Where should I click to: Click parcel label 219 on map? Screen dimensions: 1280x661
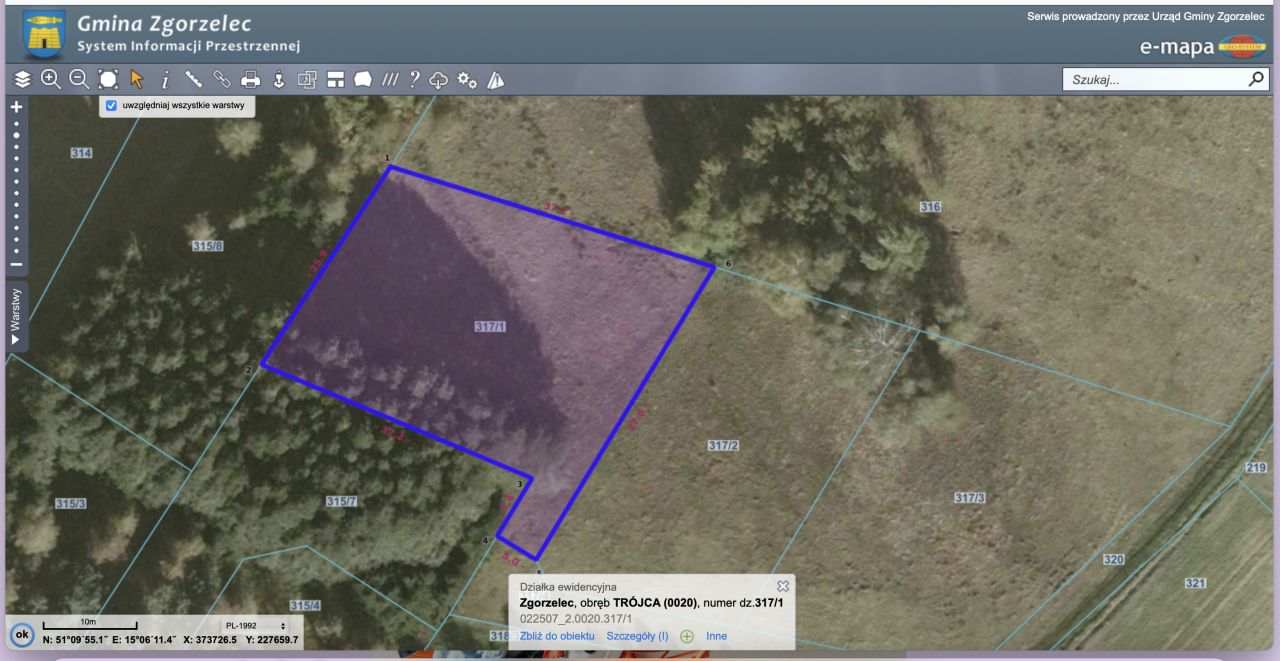click(1256, 467)
